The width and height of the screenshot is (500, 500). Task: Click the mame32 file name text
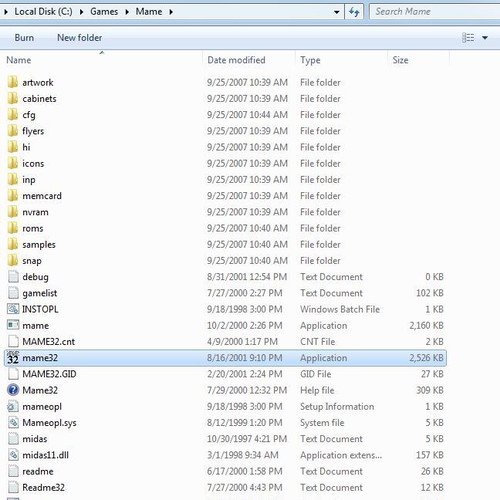(x=40, y=358)
